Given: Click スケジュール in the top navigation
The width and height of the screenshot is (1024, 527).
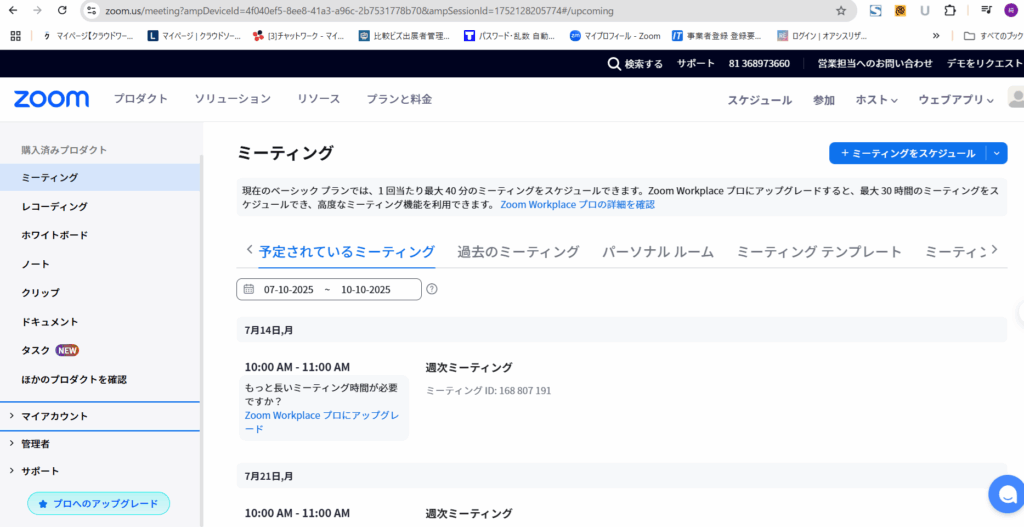Looking at the screenshot, I should pos(760,100).
